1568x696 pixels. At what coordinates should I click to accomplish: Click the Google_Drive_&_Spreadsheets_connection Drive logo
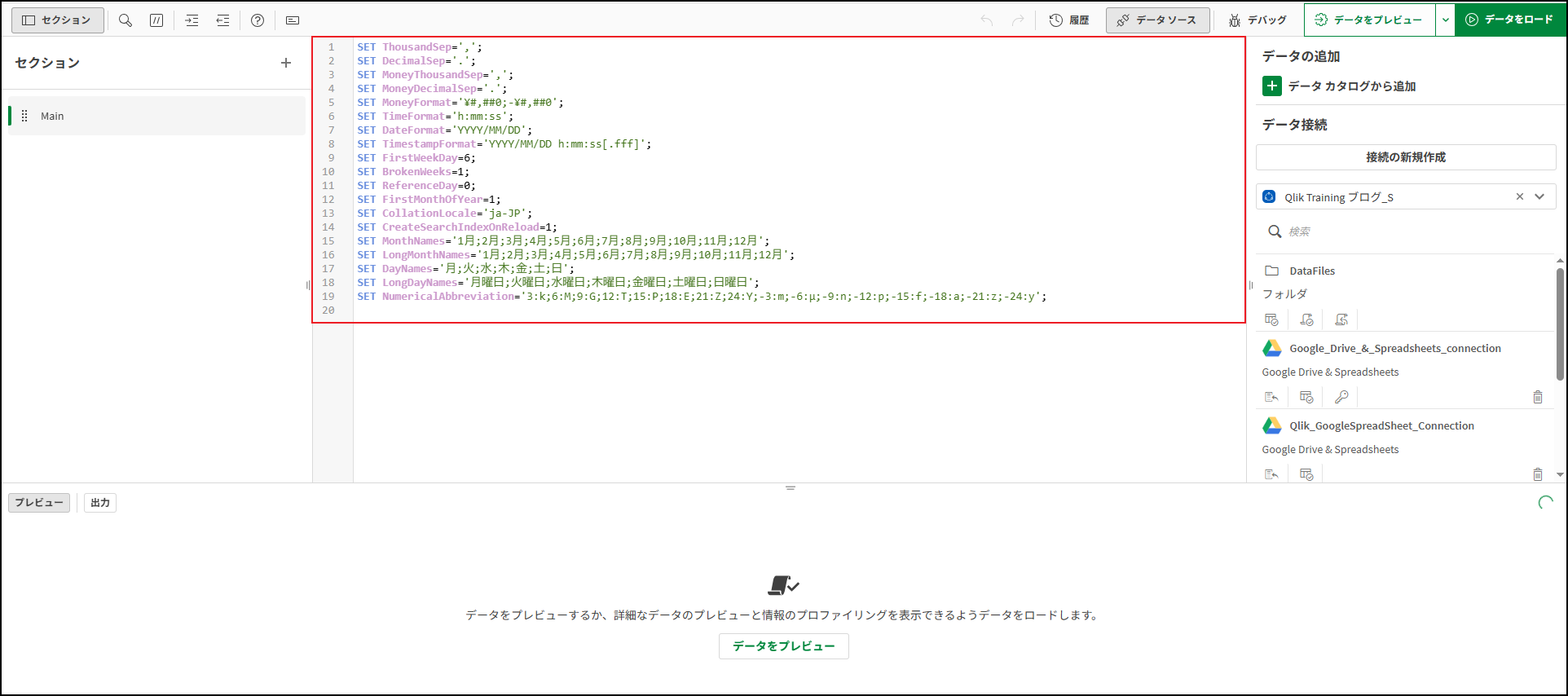pos(1272,348)
